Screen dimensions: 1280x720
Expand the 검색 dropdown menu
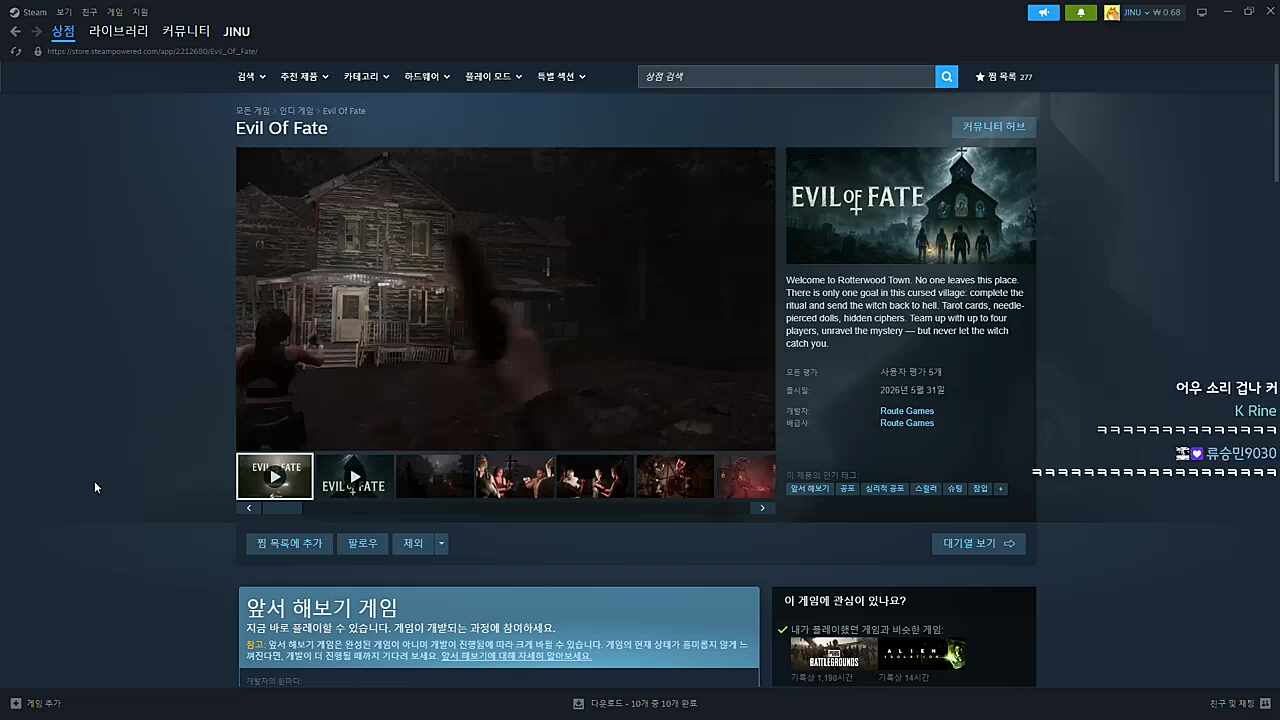point(251,77)
